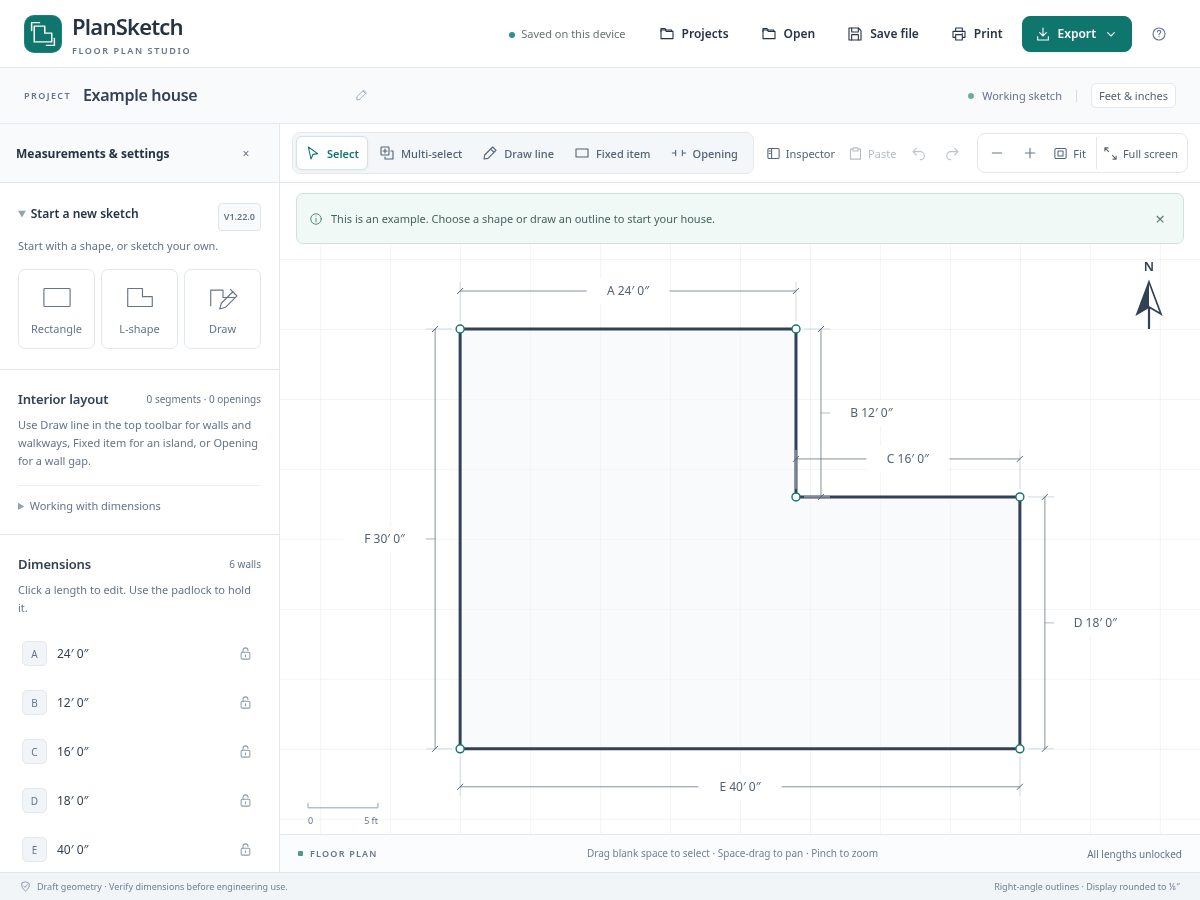1200x900 pixels.
Task: Open the Export dropdown menu
Action: click(1077, 34)
